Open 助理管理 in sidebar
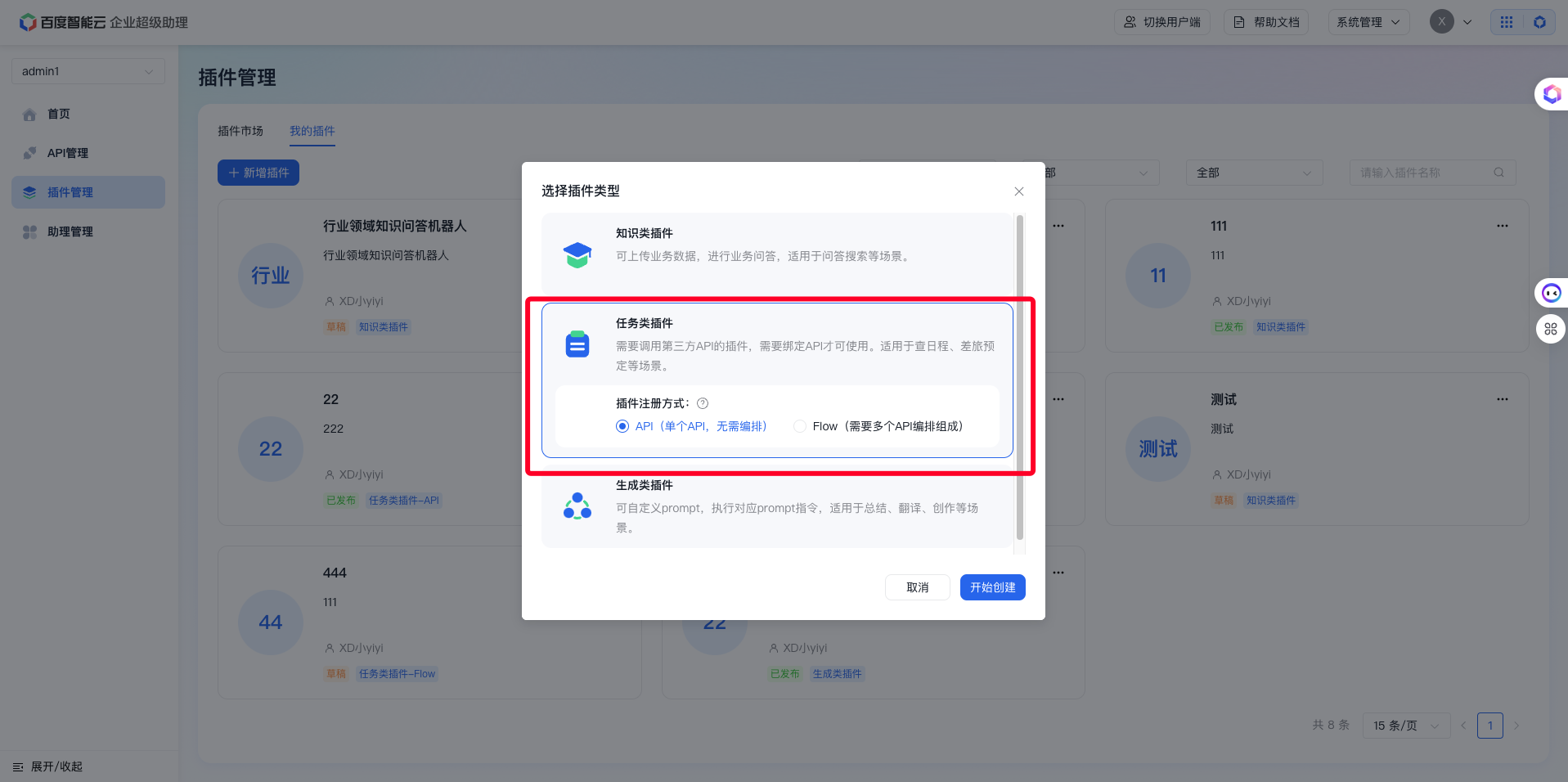This screenshot has height=782, width=1568. [x=88, y=231]
